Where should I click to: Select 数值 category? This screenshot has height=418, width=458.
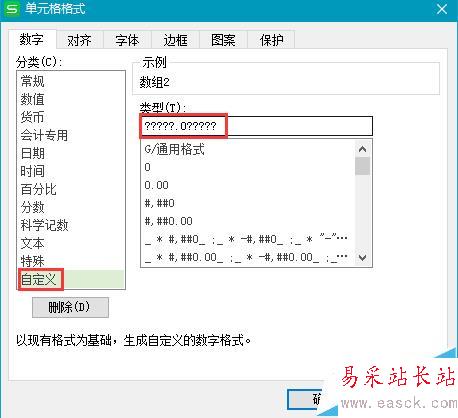71,99
